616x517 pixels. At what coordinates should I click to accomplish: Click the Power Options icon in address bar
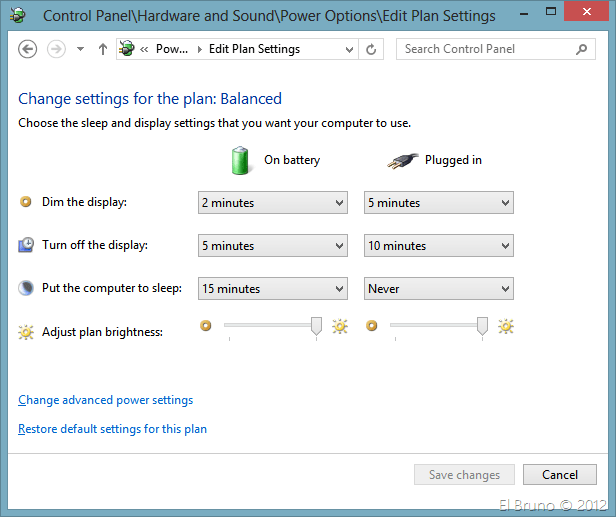128,49
